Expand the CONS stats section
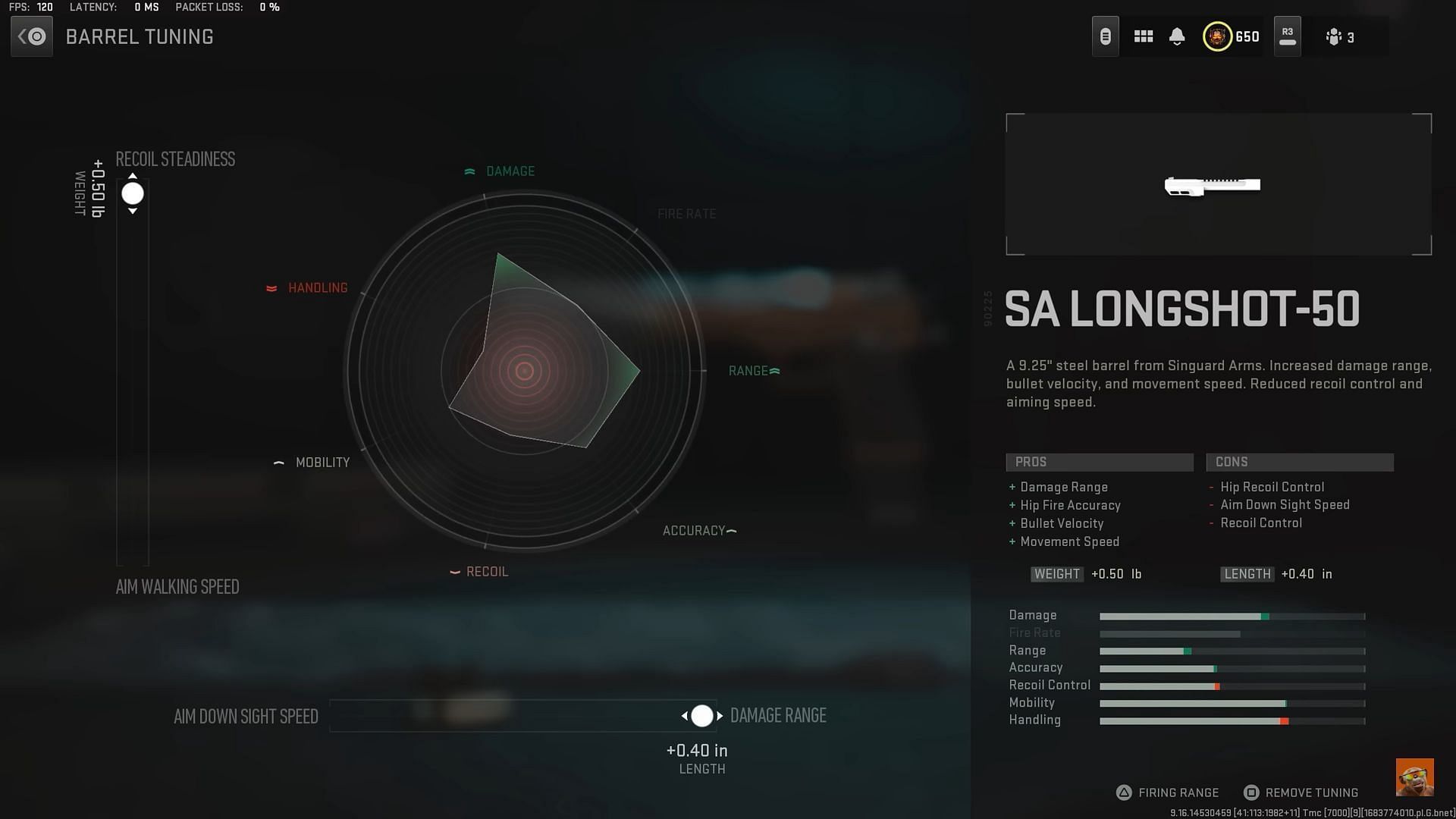 1299,461
